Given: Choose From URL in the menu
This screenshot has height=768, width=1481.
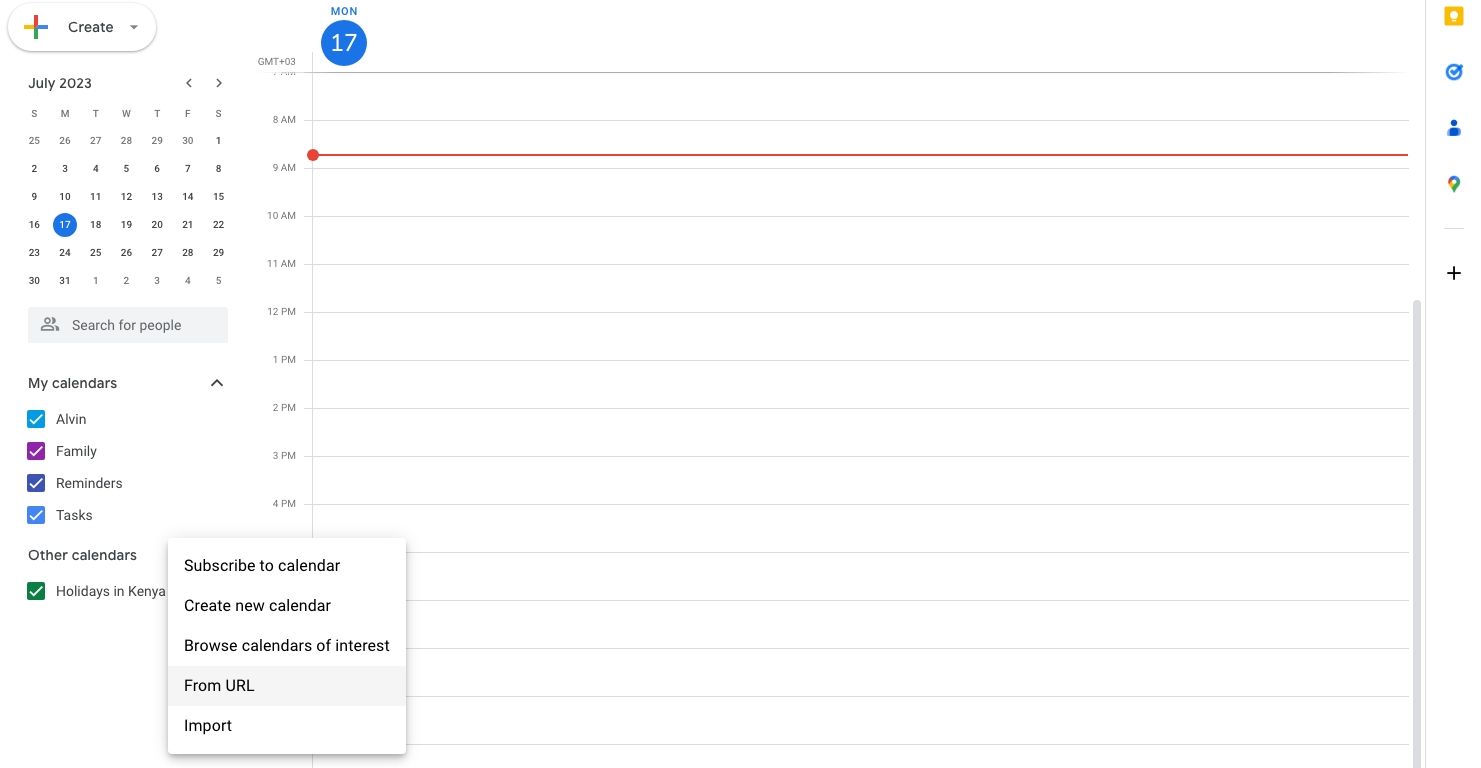Looking at the screenshot, I should [x=218, y=685].
